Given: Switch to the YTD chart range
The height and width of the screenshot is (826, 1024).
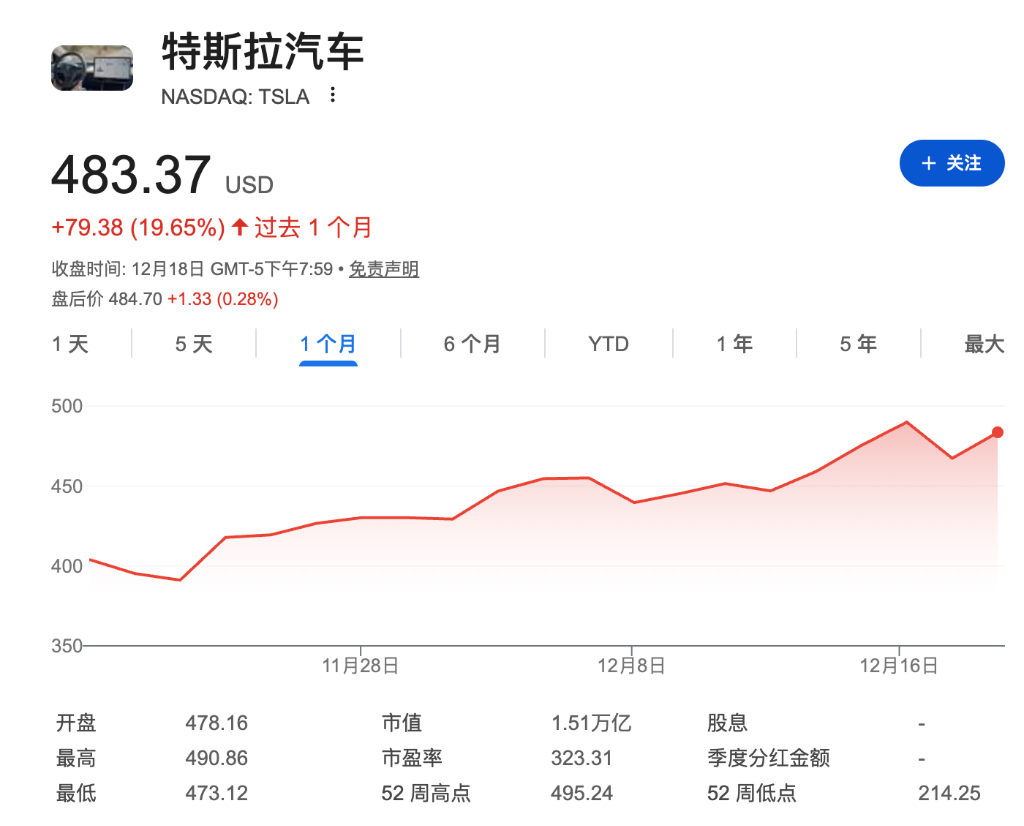Looking at the screenshot, I should pos(608,344).
